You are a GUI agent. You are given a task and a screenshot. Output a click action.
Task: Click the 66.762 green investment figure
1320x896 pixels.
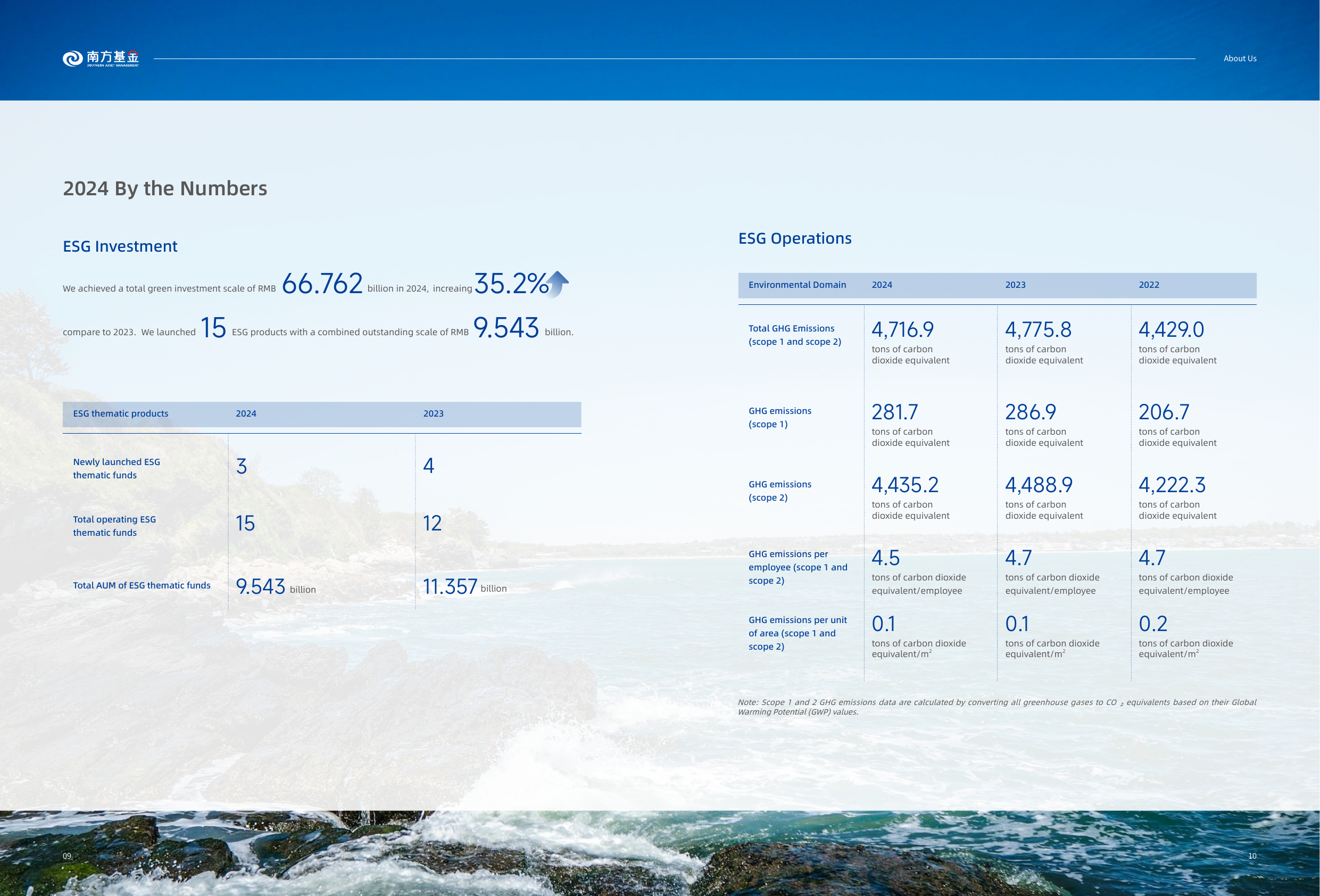(322, 284)
